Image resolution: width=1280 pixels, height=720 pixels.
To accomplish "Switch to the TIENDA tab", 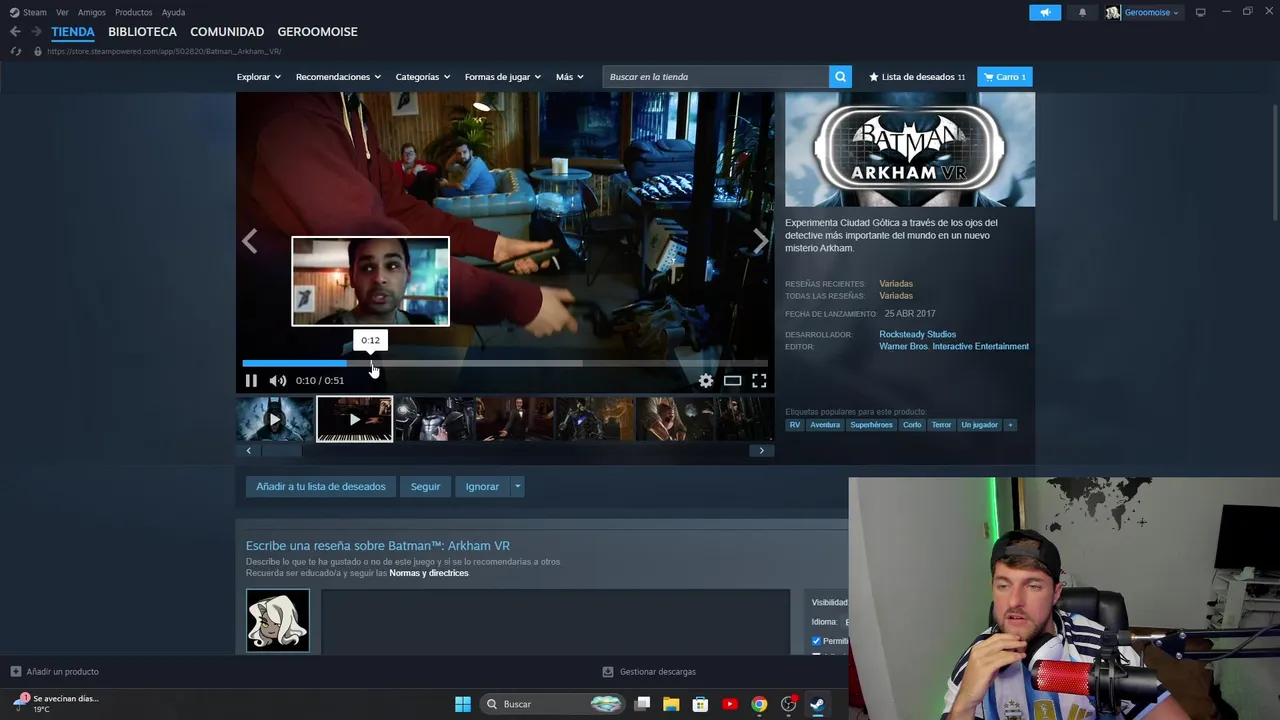I will pyautogui.click(x=73, y=32).
